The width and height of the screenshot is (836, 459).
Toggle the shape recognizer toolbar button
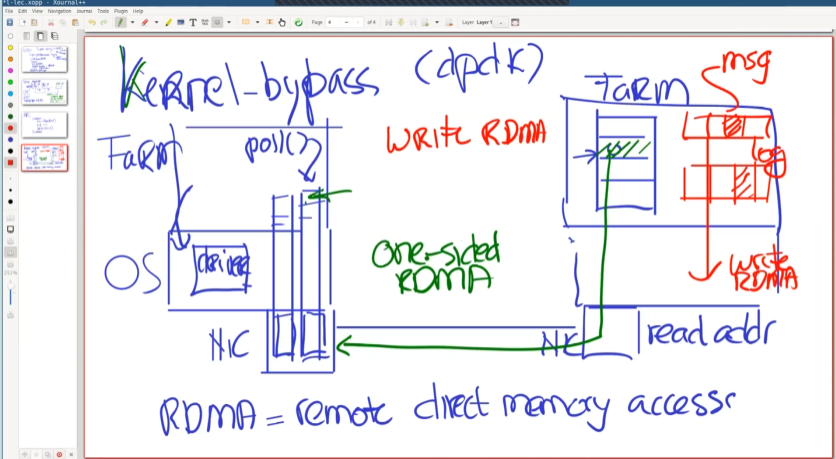tap(217, 22)
